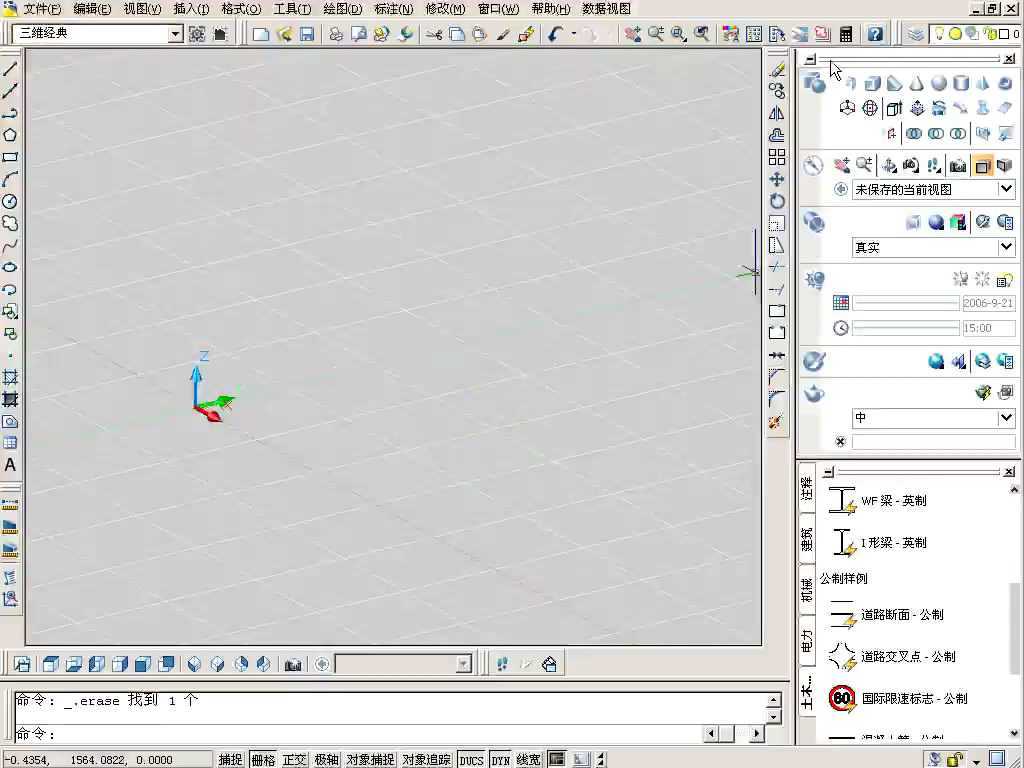Select the Line tool in draw toolbar

[x=10, y=69]
